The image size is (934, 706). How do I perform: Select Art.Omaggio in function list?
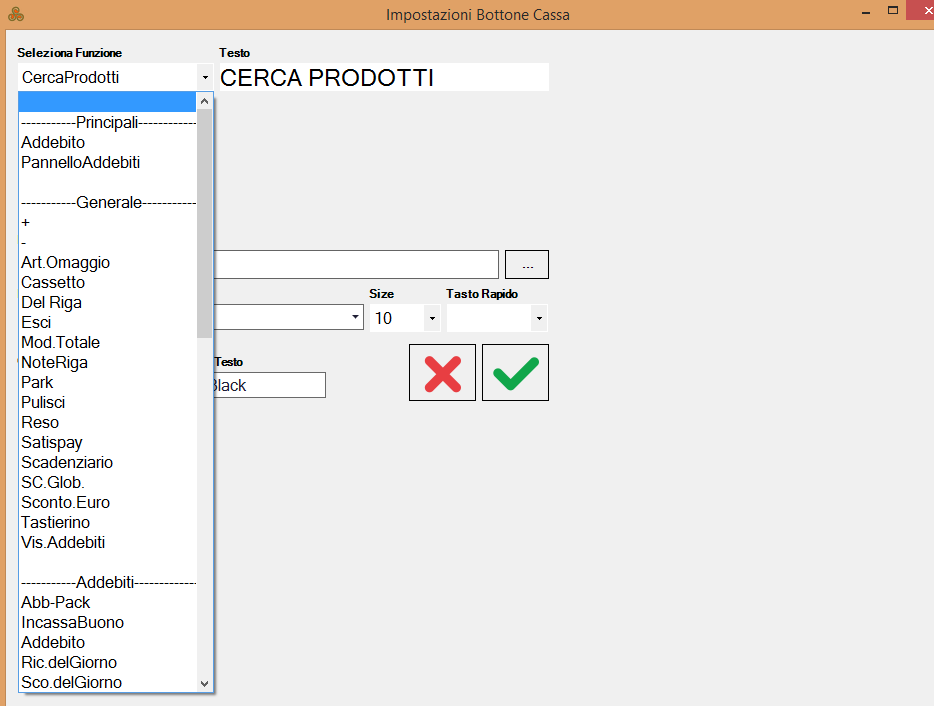point(65,262)
